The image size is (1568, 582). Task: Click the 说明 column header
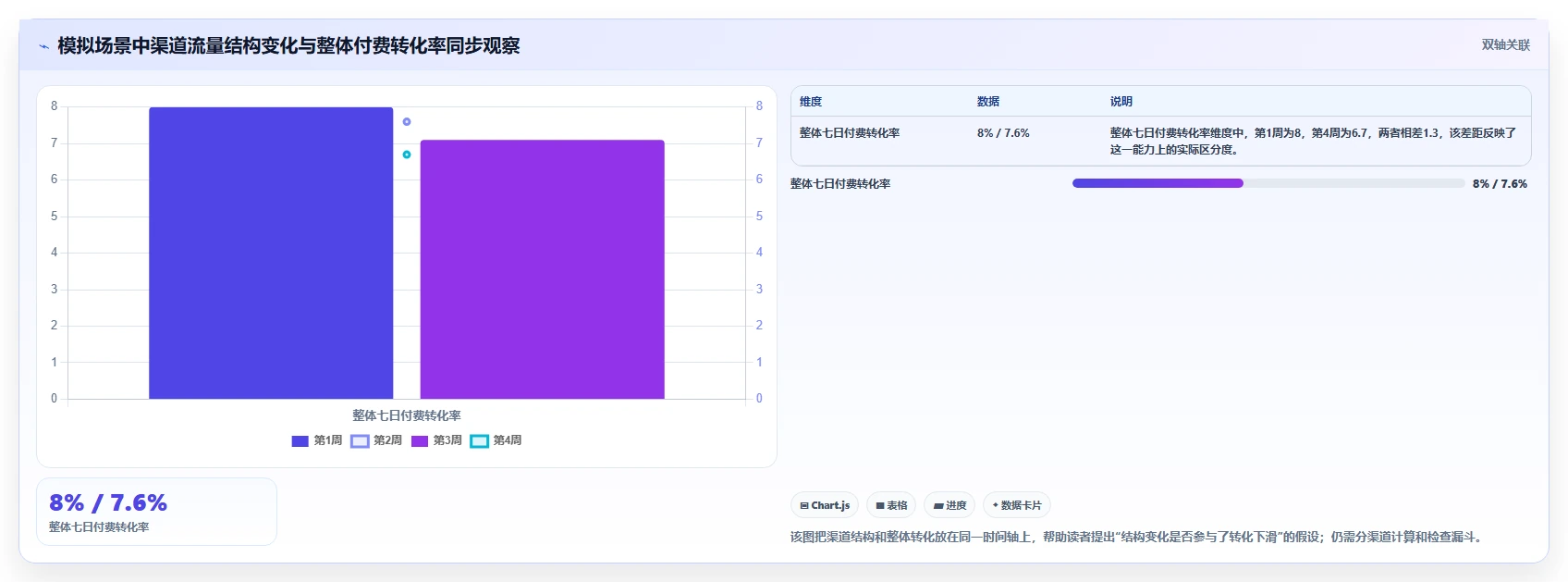point(1121,102)
